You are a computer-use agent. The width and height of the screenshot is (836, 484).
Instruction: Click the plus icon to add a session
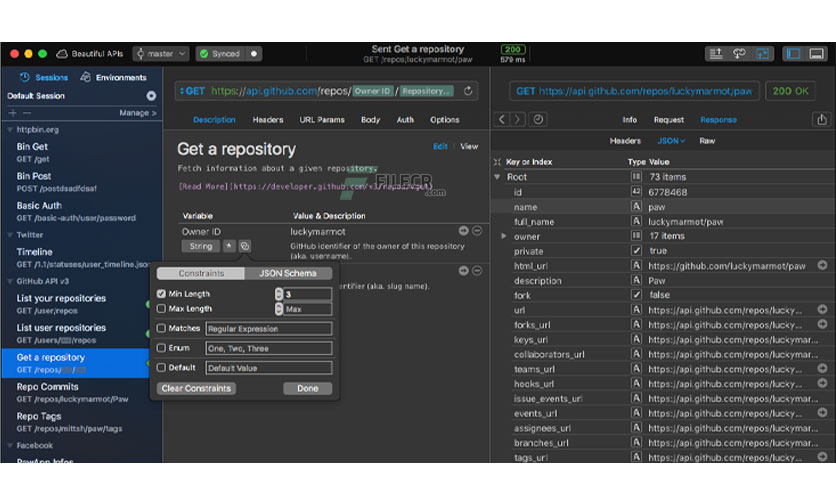pos(12,112)
